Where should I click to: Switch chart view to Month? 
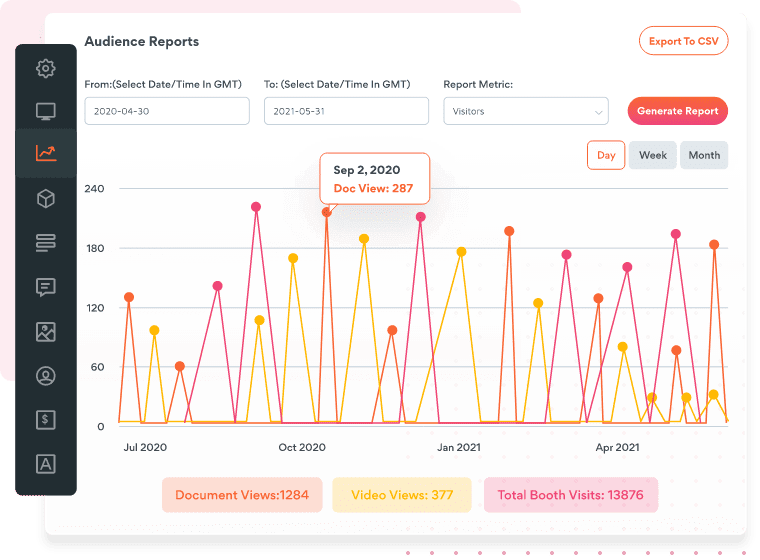click(x=704, y=155)
